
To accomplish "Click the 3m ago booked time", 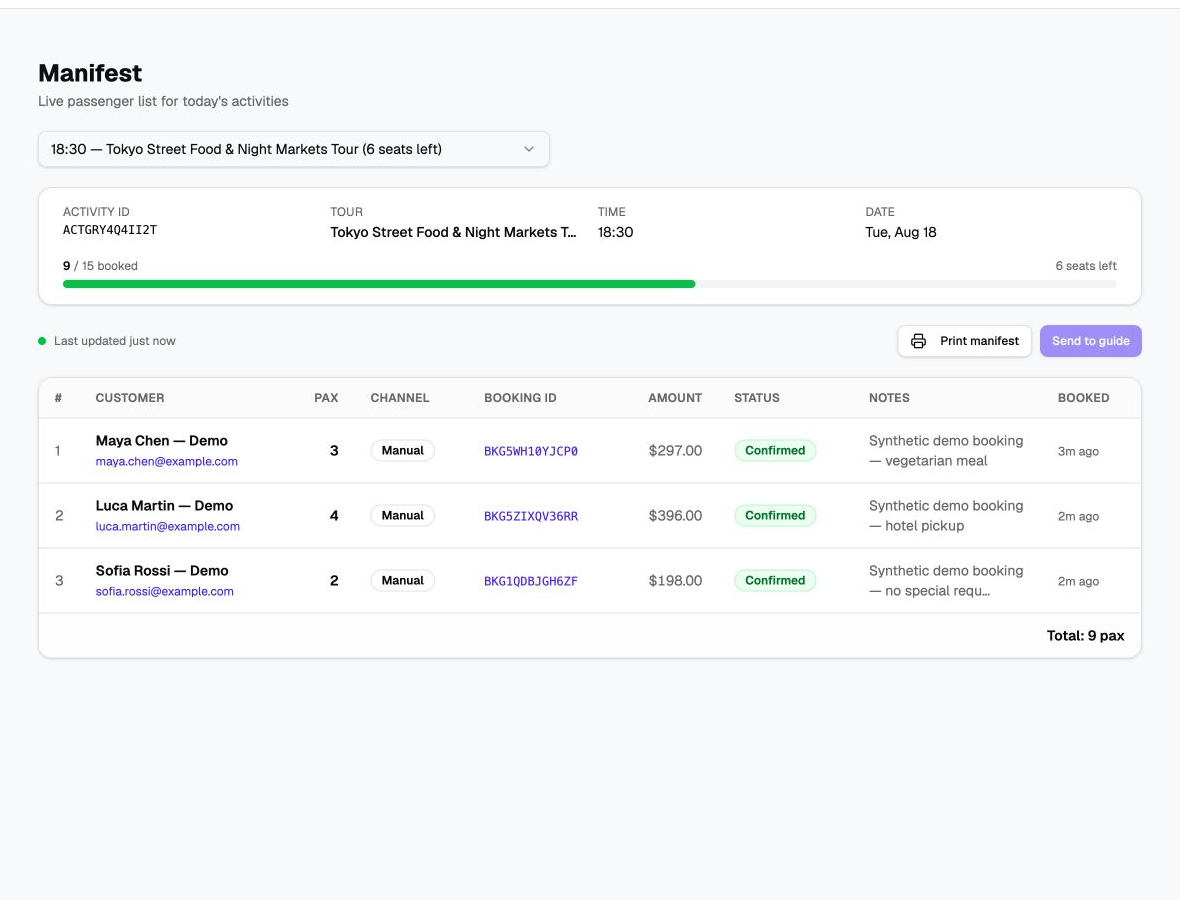I will point(1078,452).
